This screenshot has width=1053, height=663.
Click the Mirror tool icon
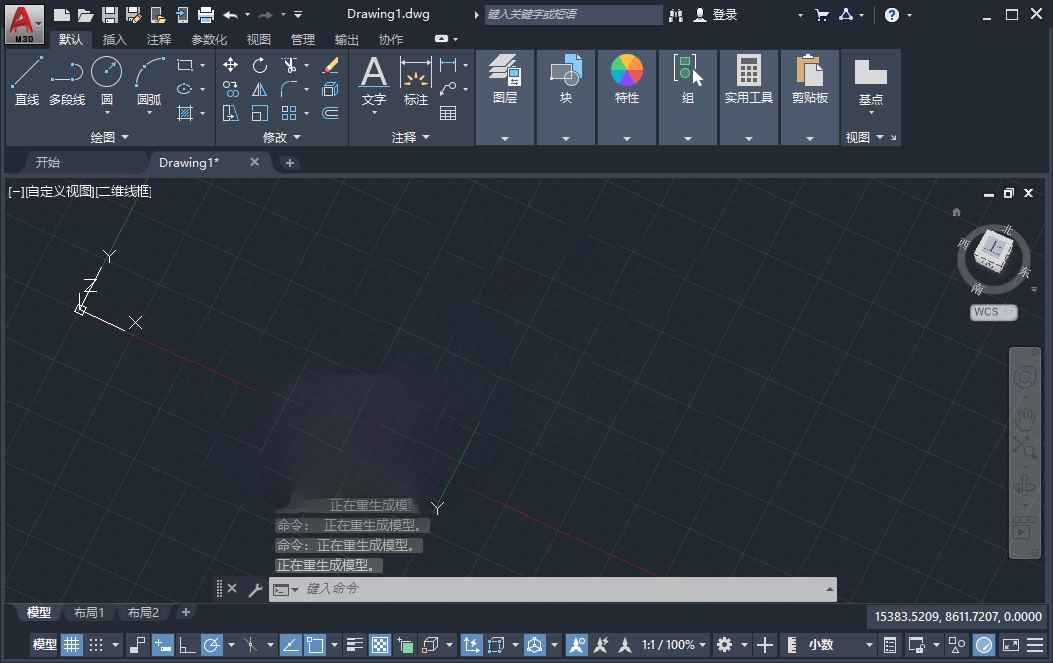point(259,89)
